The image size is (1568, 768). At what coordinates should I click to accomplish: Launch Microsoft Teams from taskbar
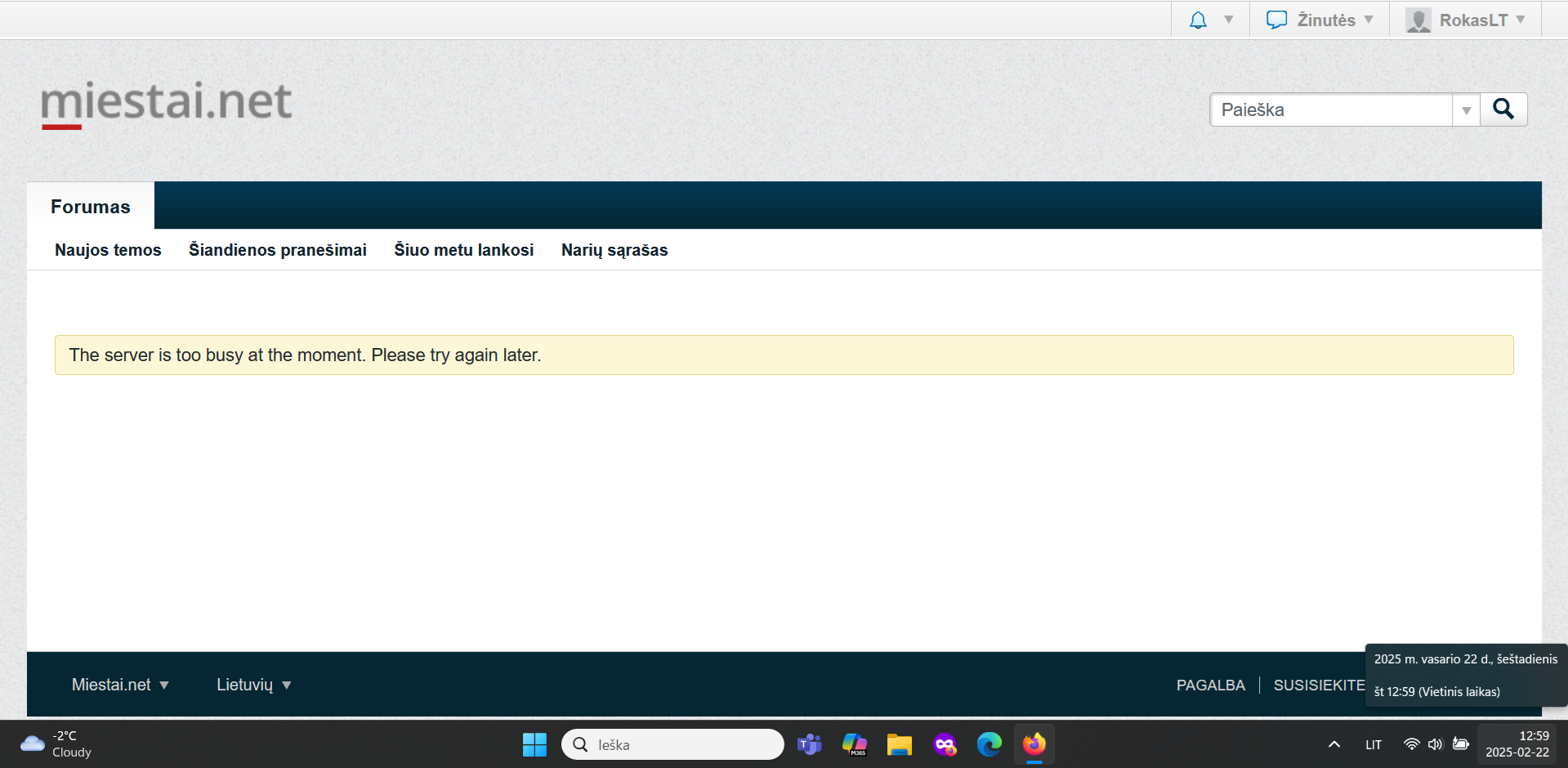pyautogui.click(x=809, y=744)
